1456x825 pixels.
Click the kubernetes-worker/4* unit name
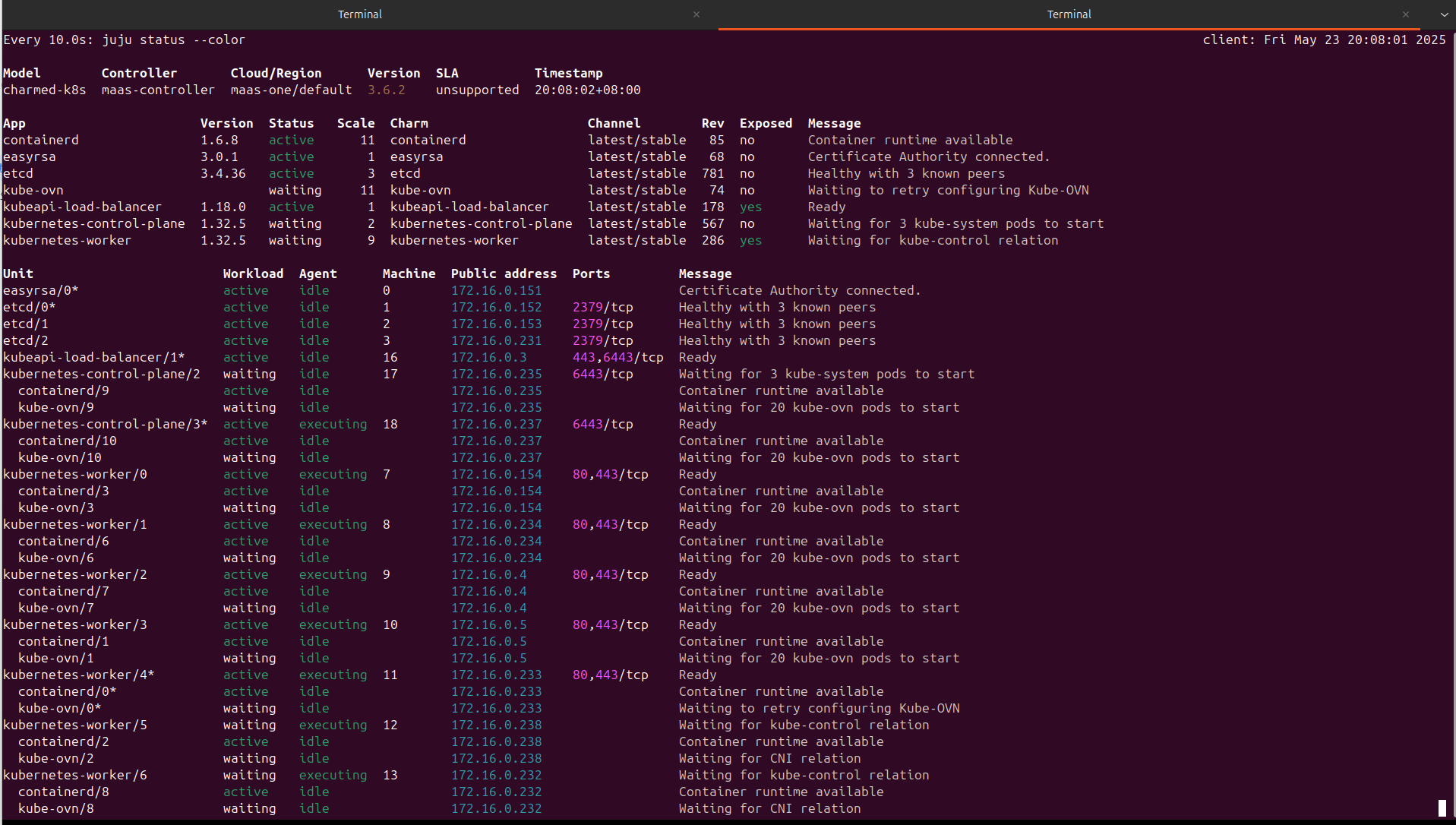pyautogui.click(x=79, y=675)
